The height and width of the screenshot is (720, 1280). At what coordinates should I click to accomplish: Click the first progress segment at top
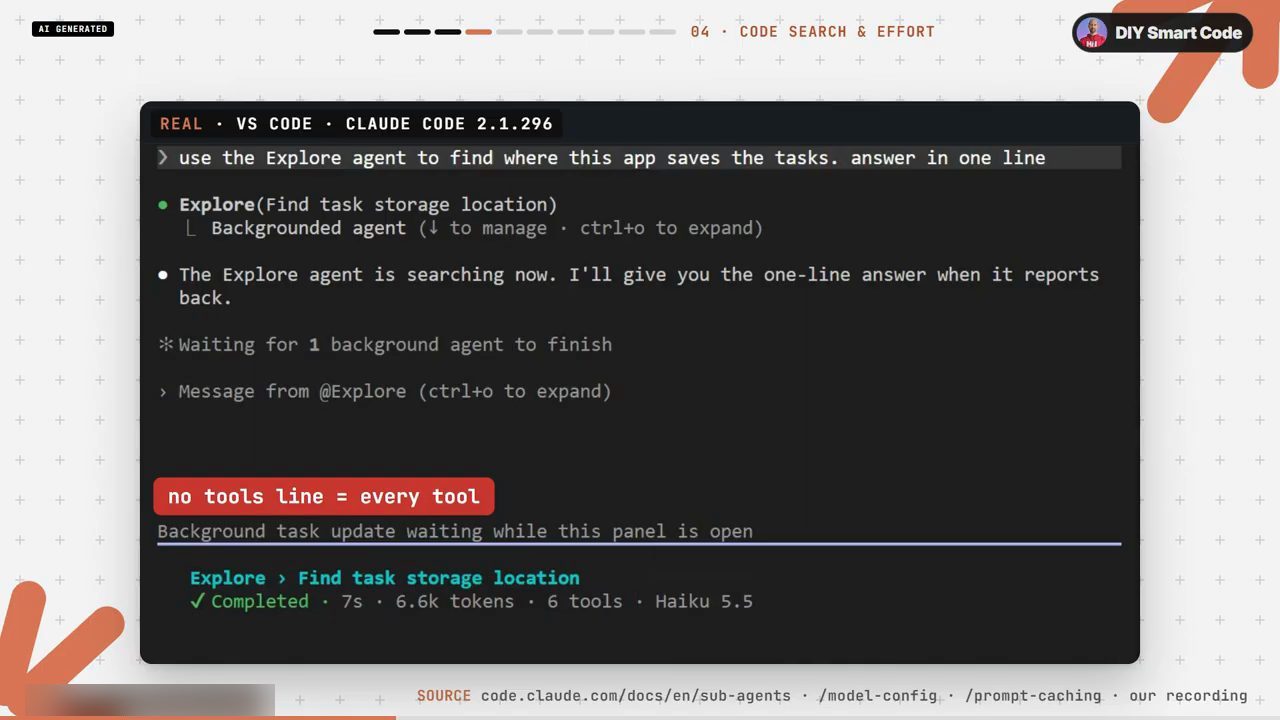(386, 32)
